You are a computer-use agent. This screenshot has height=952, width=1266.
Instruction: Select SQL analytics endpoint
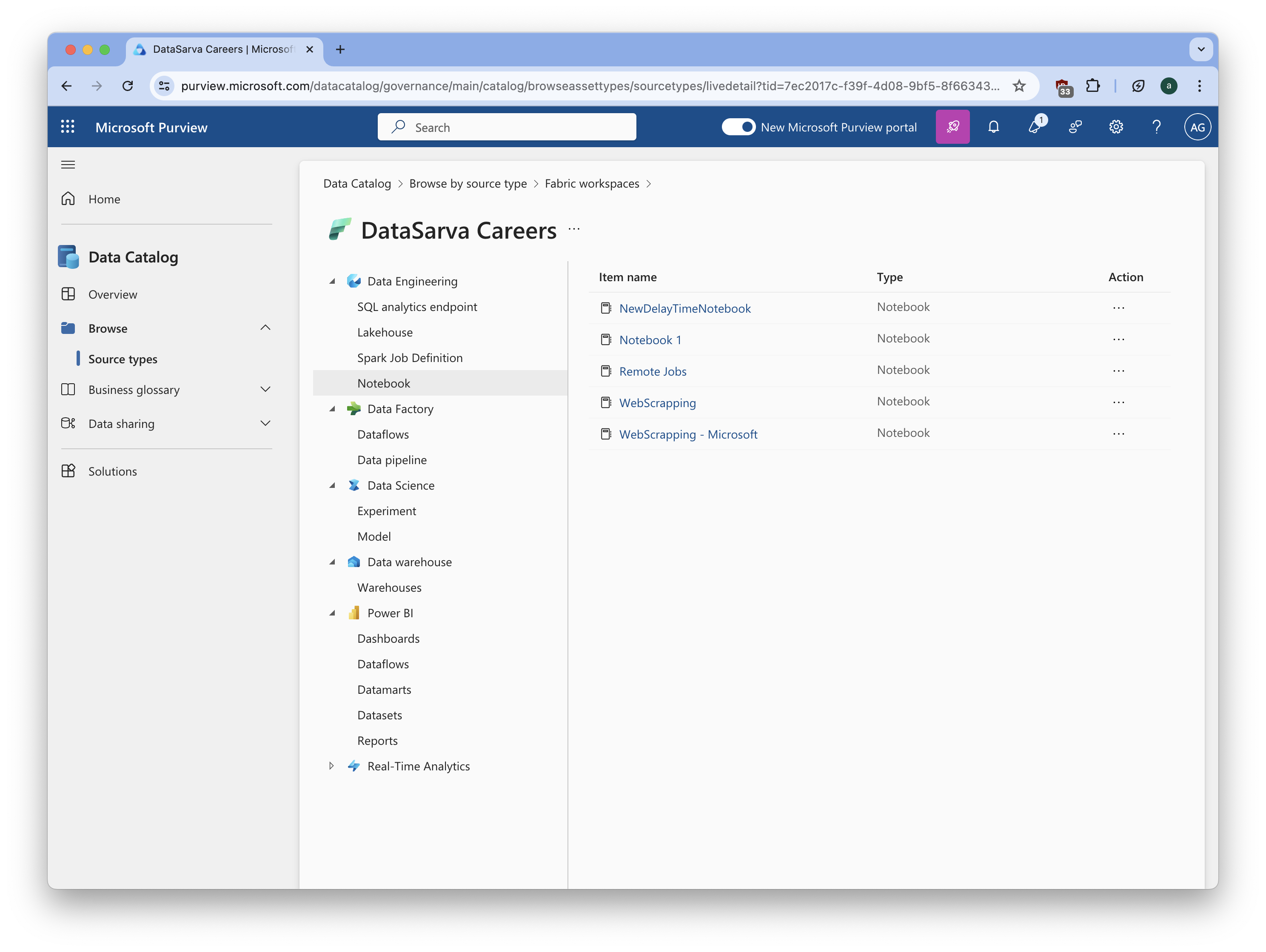416,308
